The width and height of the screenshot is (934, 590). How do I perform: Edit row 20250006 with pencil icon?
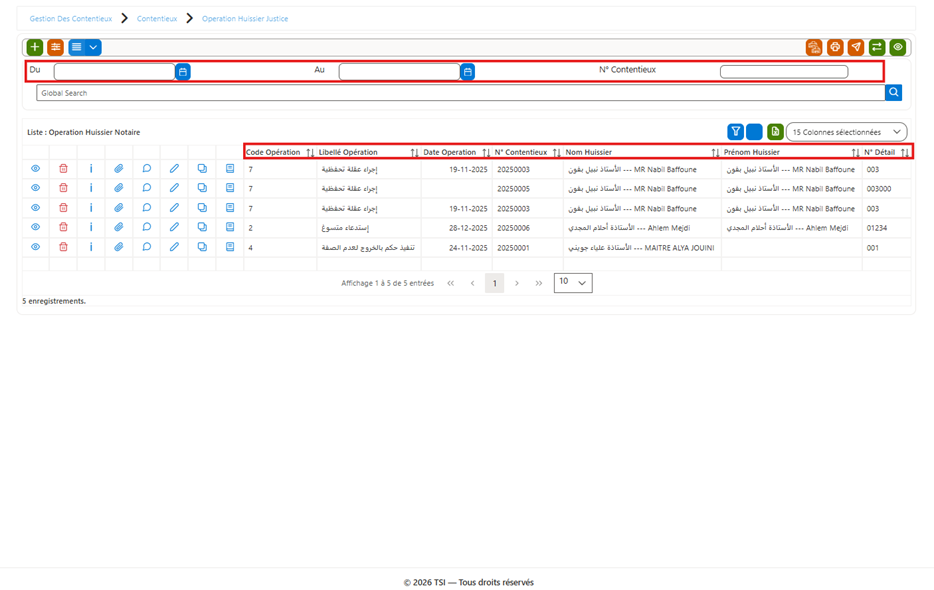(174, 227)
